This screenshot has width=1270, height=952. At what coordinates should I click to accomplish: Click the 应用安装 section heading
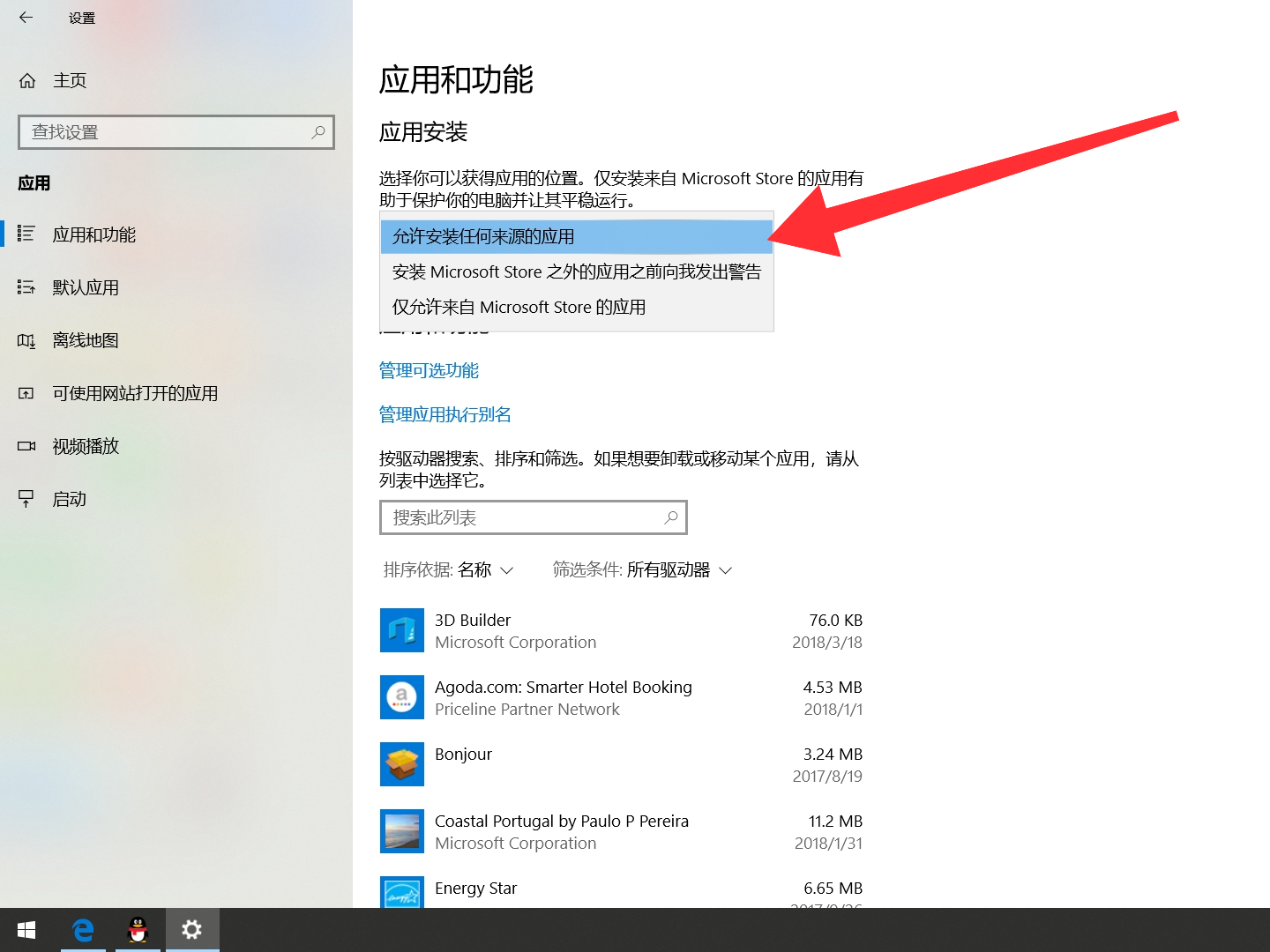click(423, 132)
